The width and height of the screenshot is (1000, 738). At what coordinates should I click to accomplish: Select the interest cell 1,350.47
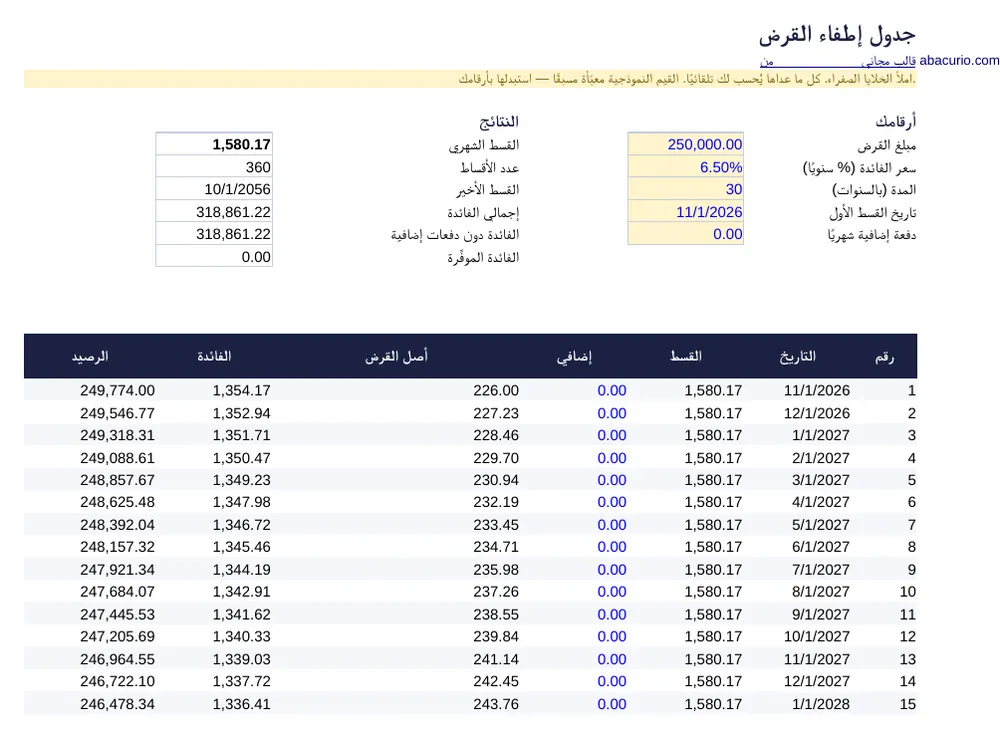[x=242, y=458]
